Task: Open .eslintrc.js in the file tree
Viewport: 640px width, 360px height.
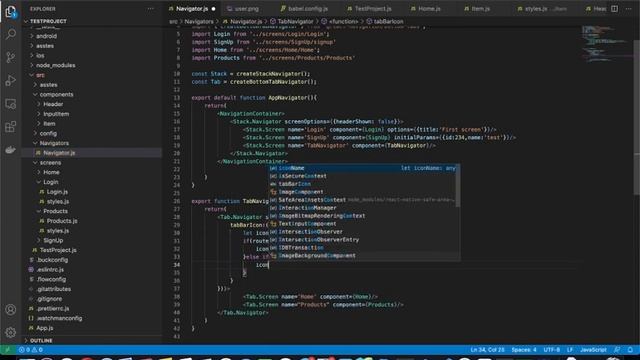Action: (x=50, y=269)
